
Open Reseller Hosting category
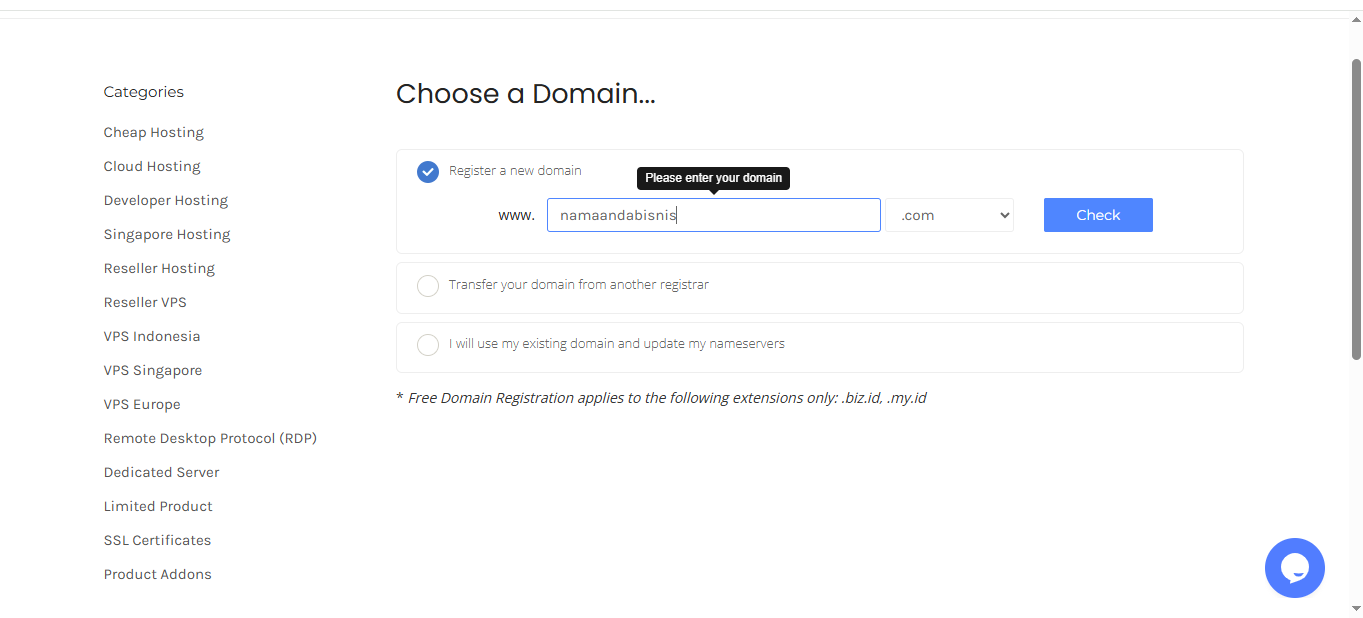[x=159, y=269]
